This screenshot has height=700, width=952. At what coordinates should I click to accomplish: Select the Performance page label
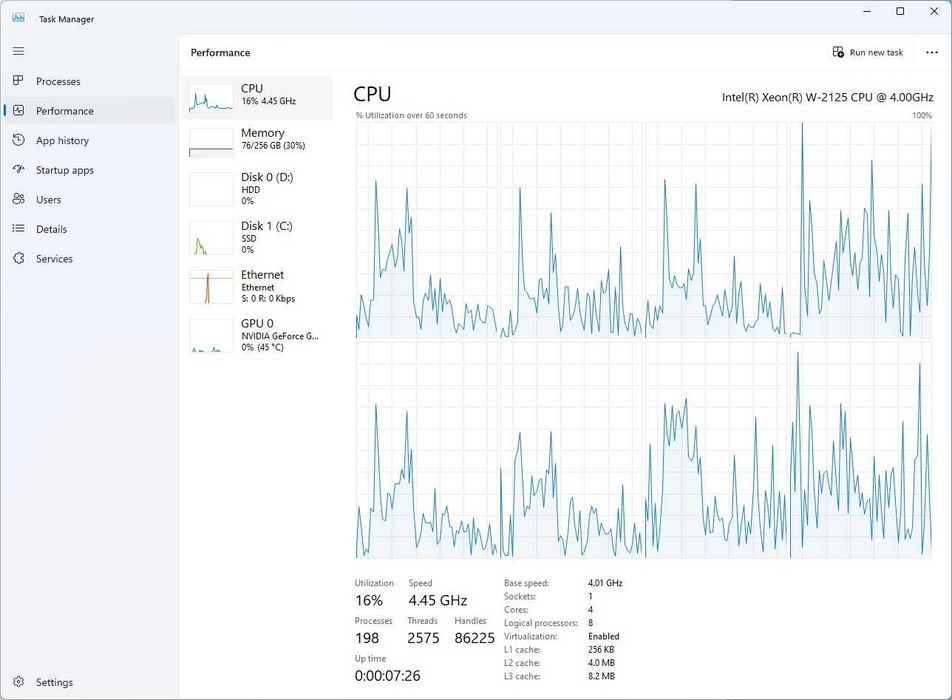point(65,111)
